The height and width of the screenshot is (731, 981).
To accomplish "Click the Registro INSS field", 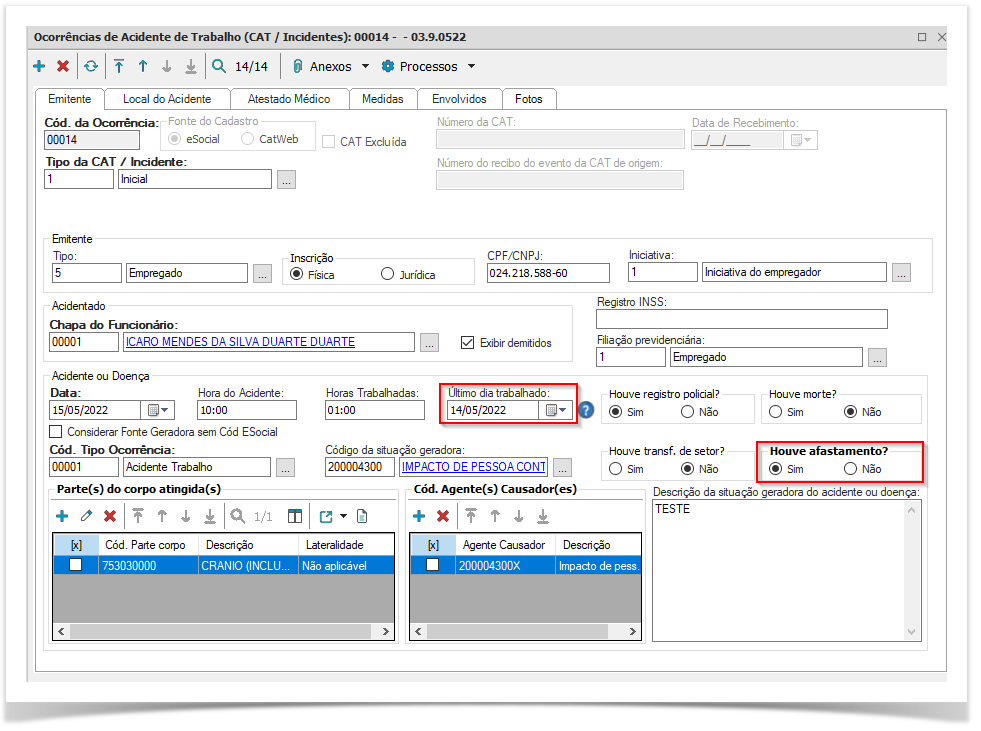I will (x=742, y=319).
